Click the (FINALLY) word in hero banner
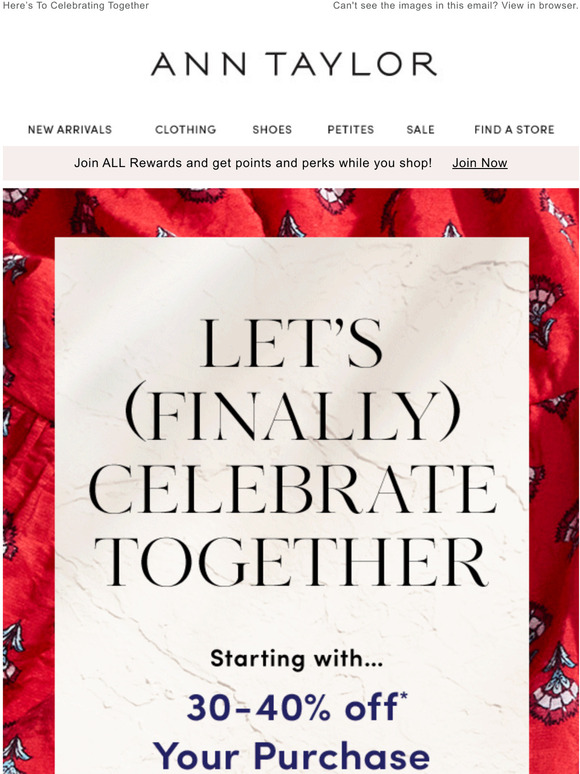The image size is (580, 774). pyautogui.click(x=293, y=416)
